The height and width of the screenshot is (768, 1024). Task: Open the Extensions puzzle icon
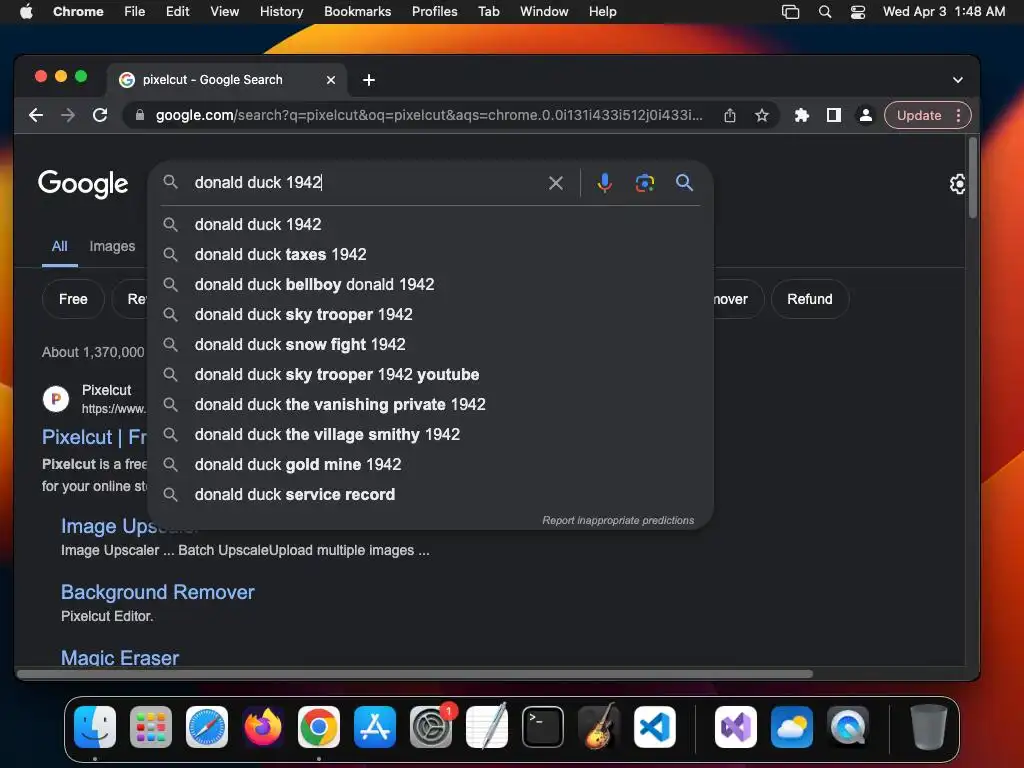click(801, 116)
